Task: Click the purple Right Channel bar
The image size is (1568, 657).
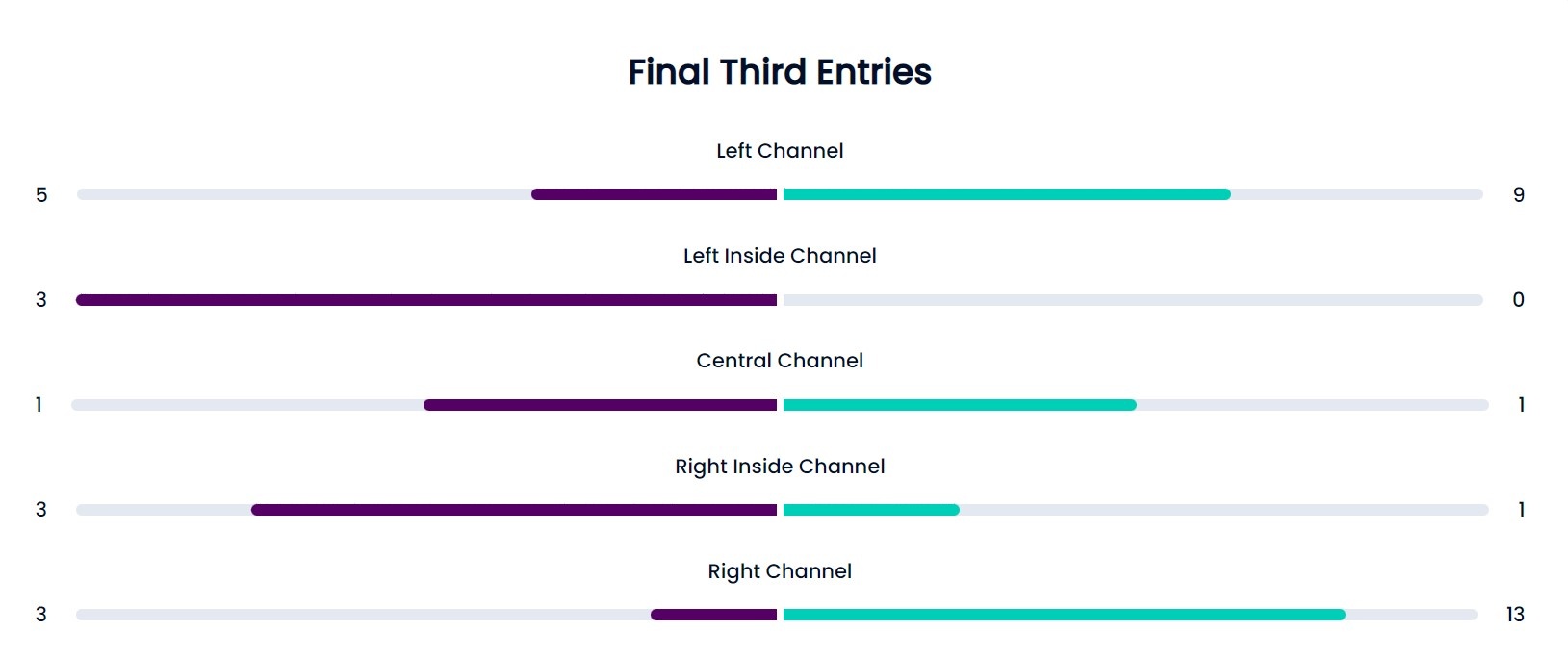Action: click(713, 615)
